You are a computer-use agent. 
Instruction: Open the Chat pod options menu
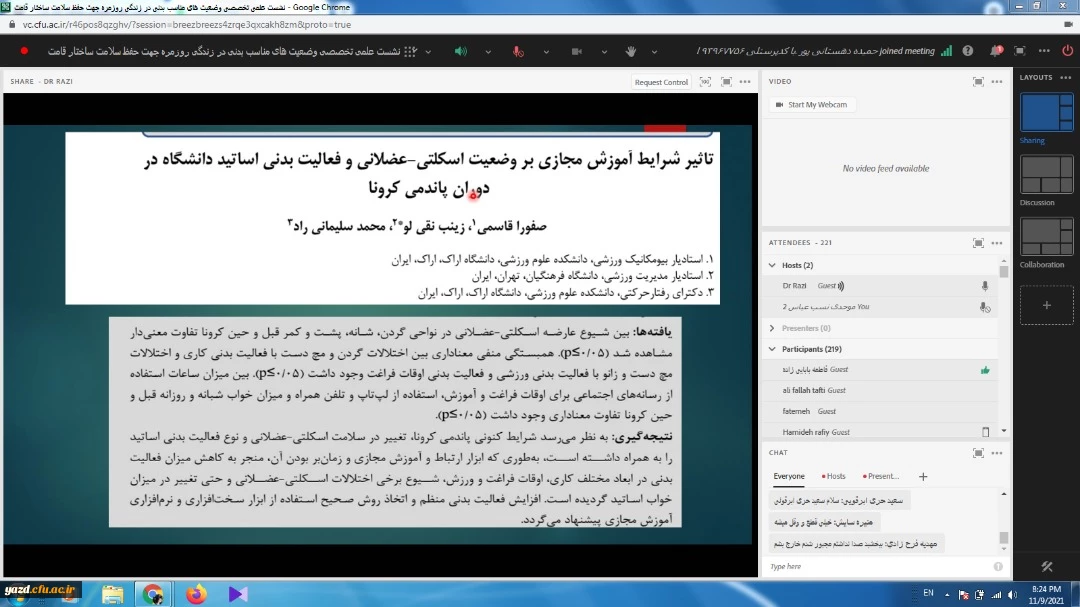[997, 453]
